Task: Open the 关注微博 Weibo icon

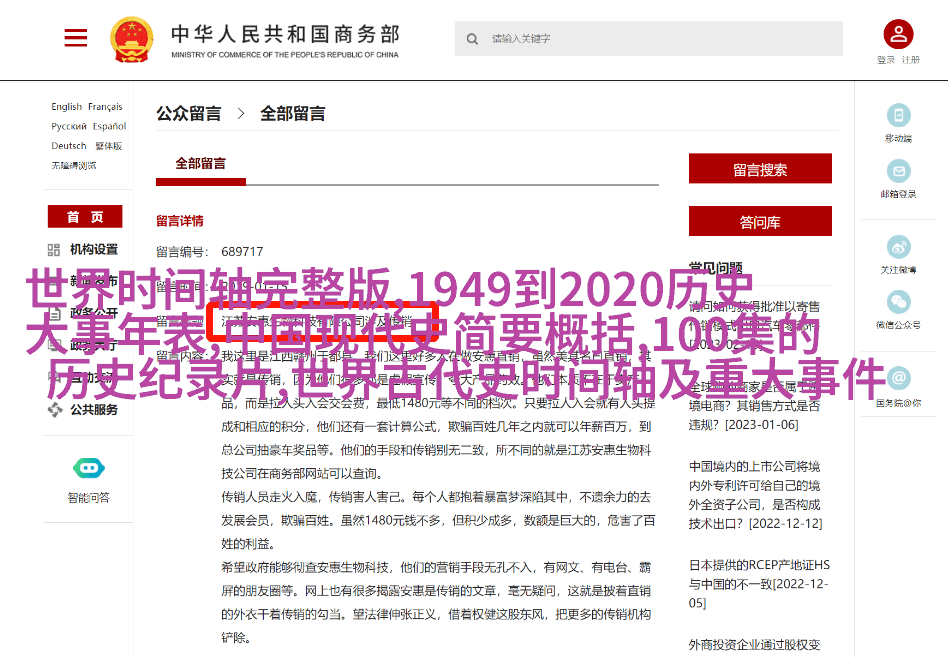Action: pos(898,247)
